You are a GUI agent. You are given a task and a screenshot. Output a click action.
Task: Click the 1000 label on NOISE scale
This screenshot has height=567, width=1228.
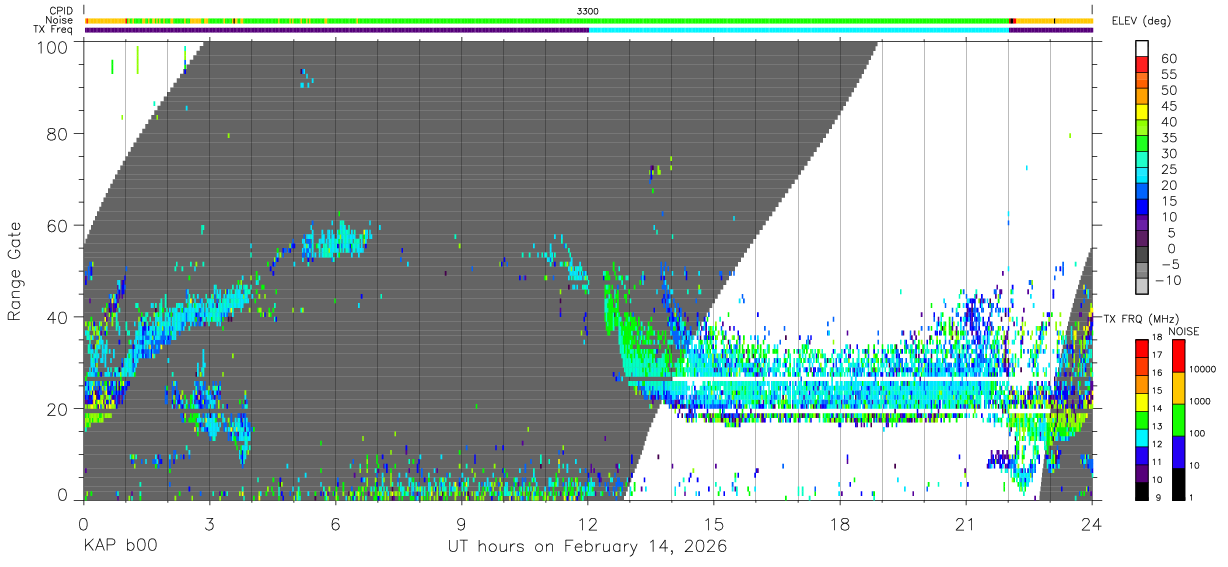point(1201,401)
